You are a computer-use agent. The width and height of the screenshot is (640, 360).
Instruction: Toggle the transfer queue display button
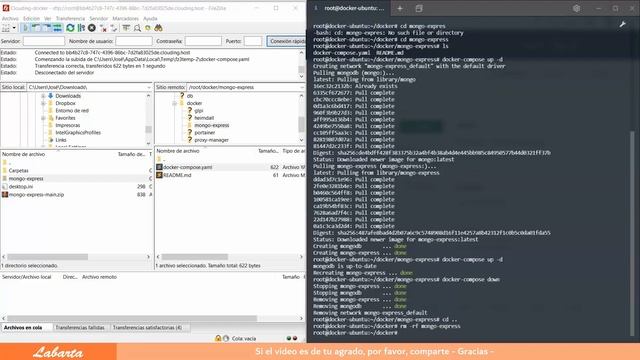click(x=58, y=28)
